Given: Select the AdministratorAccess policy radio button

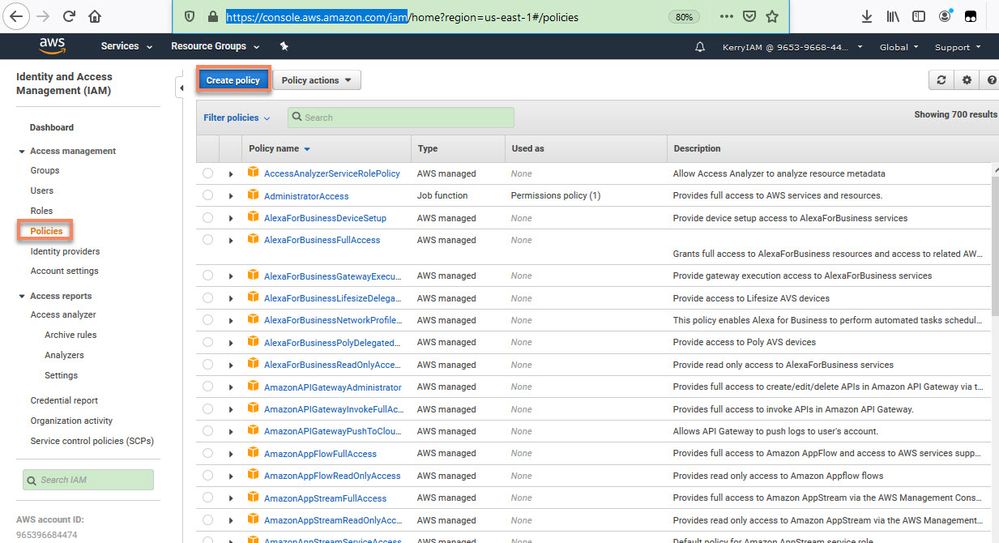Looking at the screenshot, I should click(208, 196).
